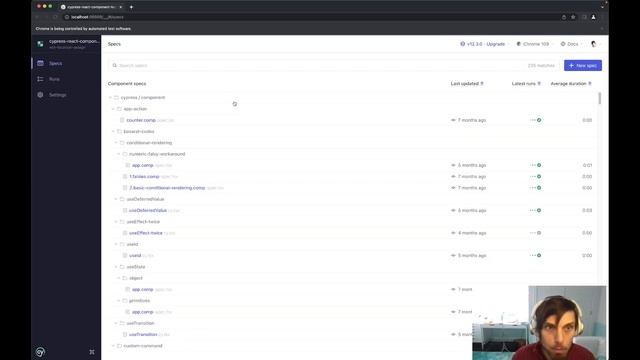Open the useId spec file
640x360 pixels.
tap(141, 256)
